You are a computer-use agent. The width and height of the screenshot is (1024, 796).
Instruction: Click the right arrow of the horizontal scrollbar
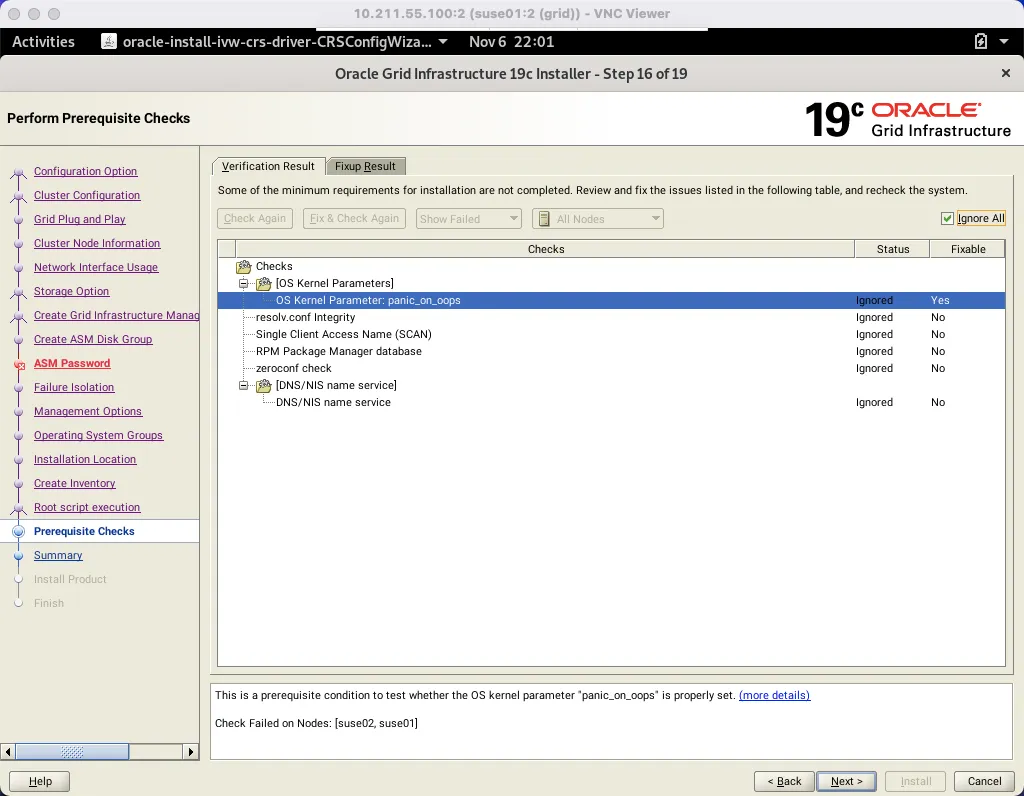point(191,751)
